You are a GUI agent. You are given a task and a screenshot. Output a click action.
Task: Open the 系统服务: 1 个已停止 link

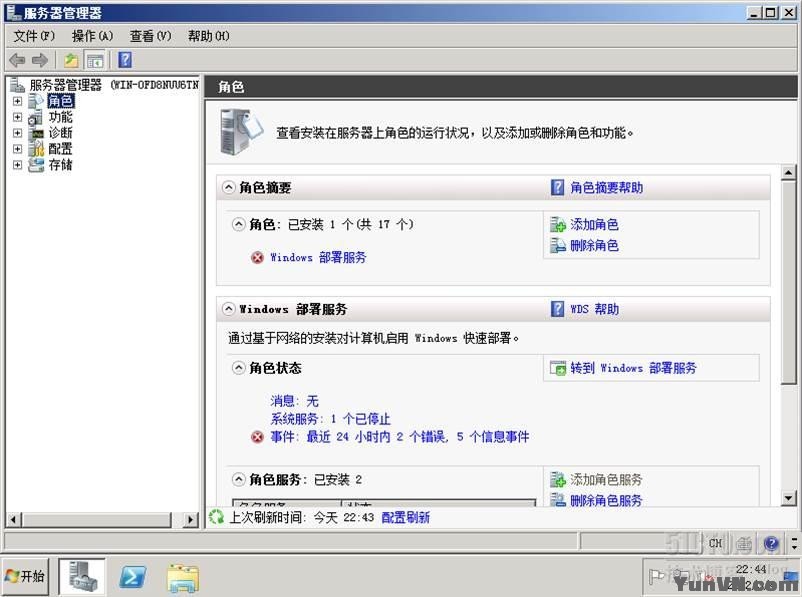click(x=330, y=419)
